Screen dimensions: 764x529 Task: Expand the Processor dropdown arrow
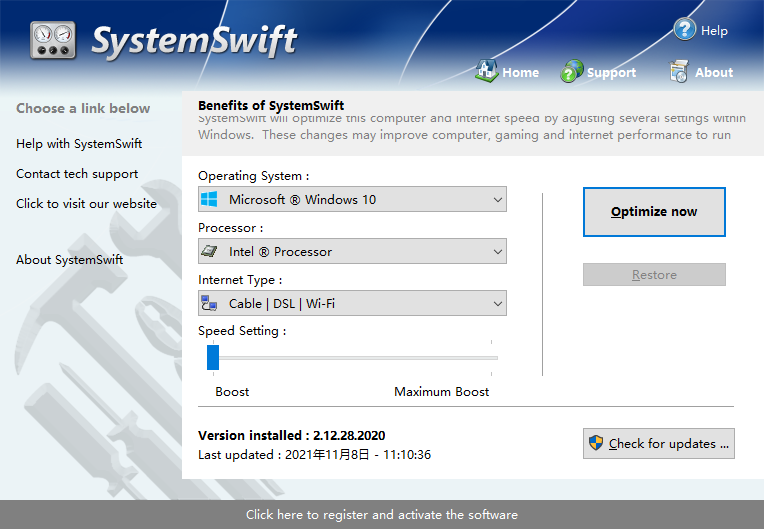click(497, 252)
